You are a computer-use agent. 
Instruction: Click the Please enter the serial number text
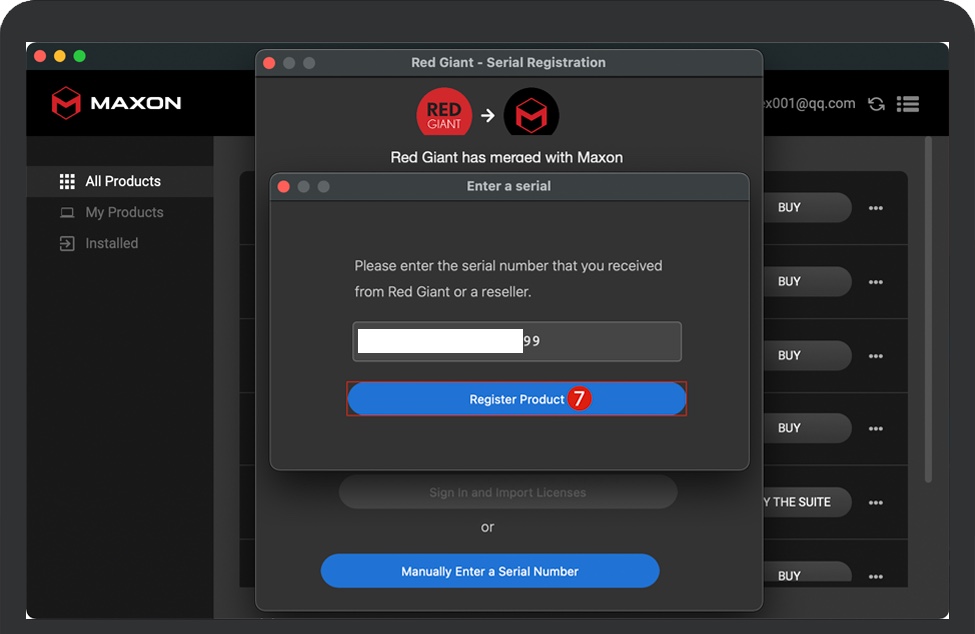508,278
